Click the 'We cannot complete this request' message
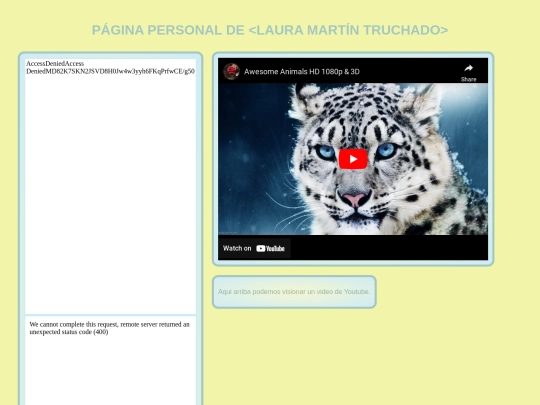 [x=110, y=328]
